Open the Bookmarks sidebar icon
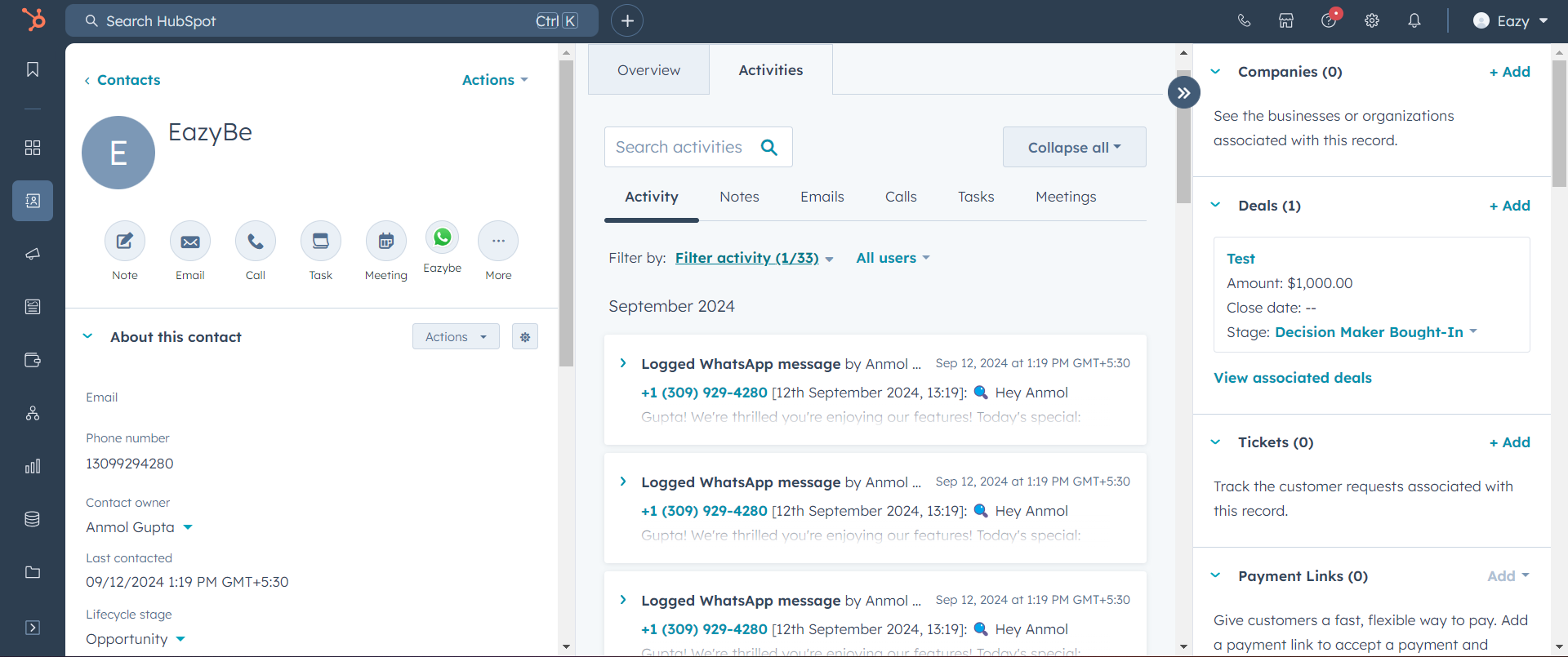 33,69
